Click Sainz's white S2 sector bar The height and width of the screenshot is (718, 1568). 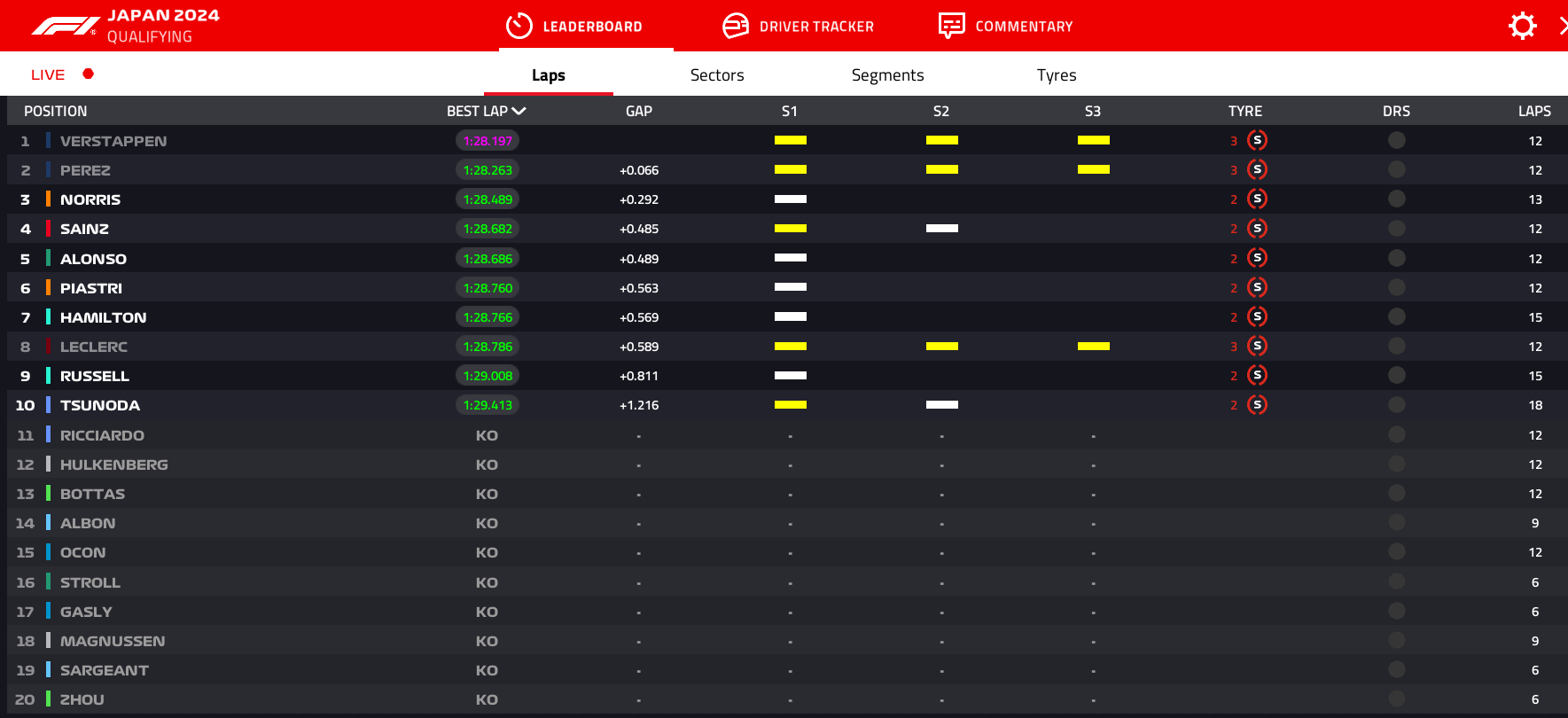pos(942,228)
